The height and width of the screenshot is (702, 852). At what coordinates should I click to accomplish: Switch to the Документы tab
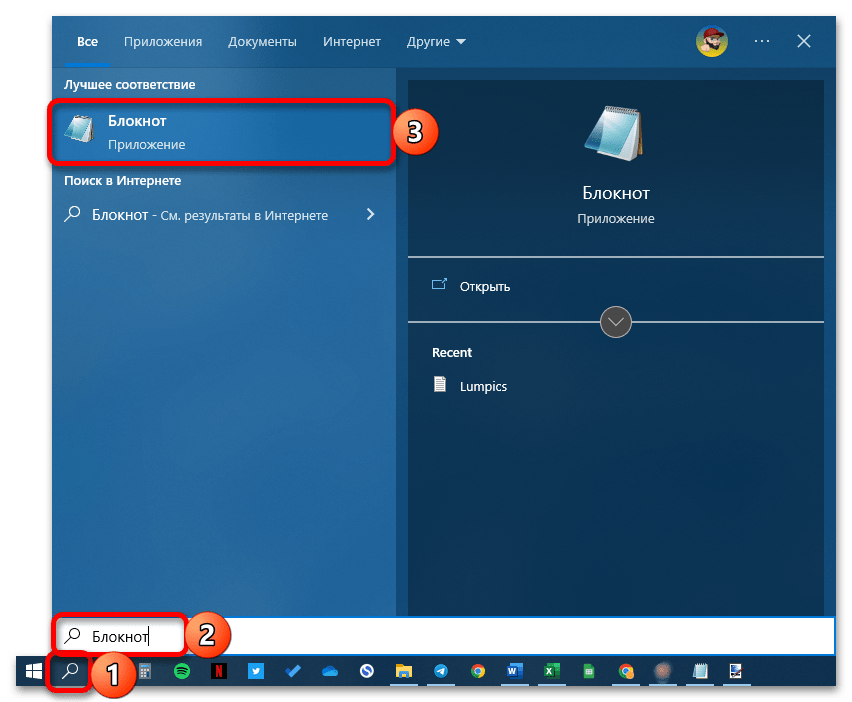coord(262,42)
